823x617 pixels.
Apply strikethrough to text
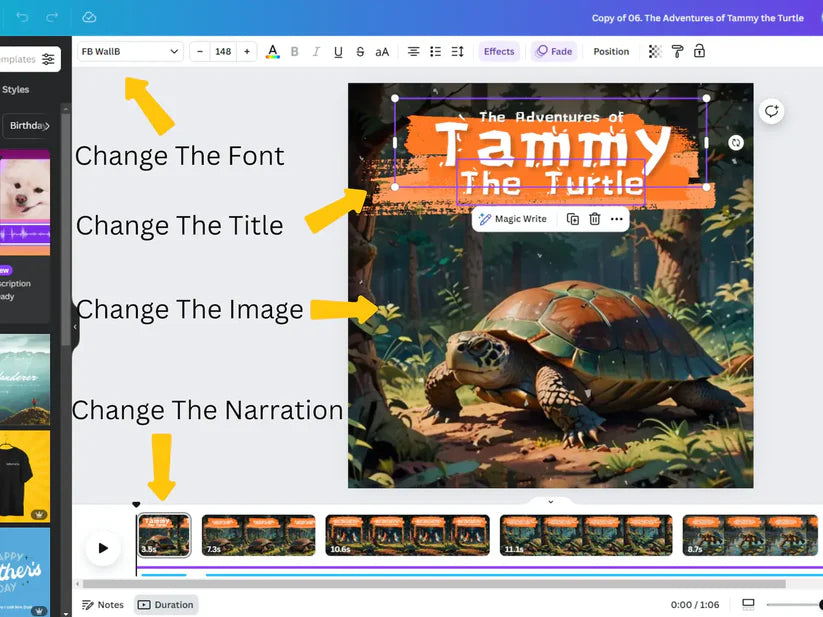click(x=360, y=52)
